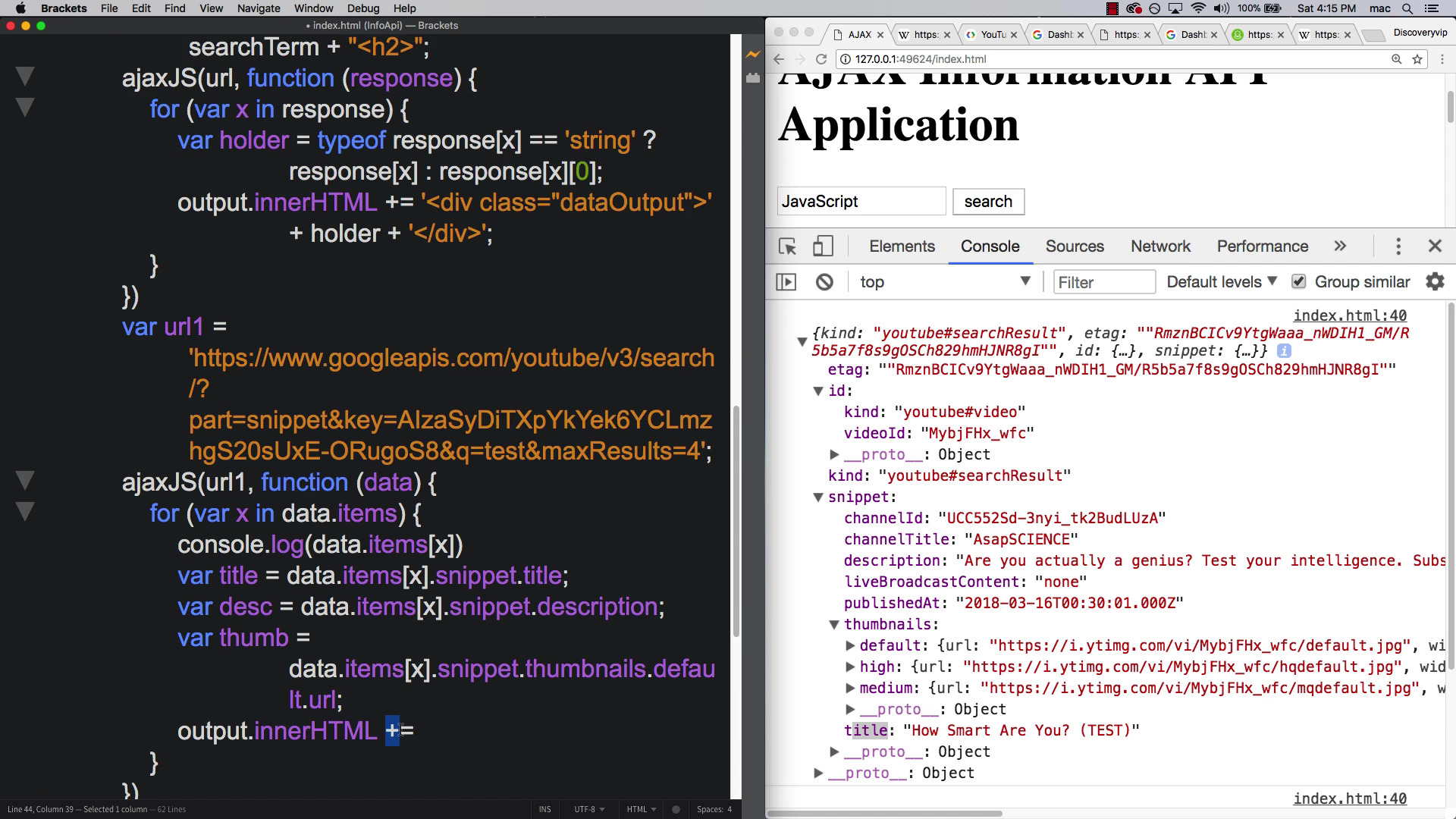The image size is (1456, 819).
Task: Open the Navigate menu in Brackets
Action: coord(259,8)
